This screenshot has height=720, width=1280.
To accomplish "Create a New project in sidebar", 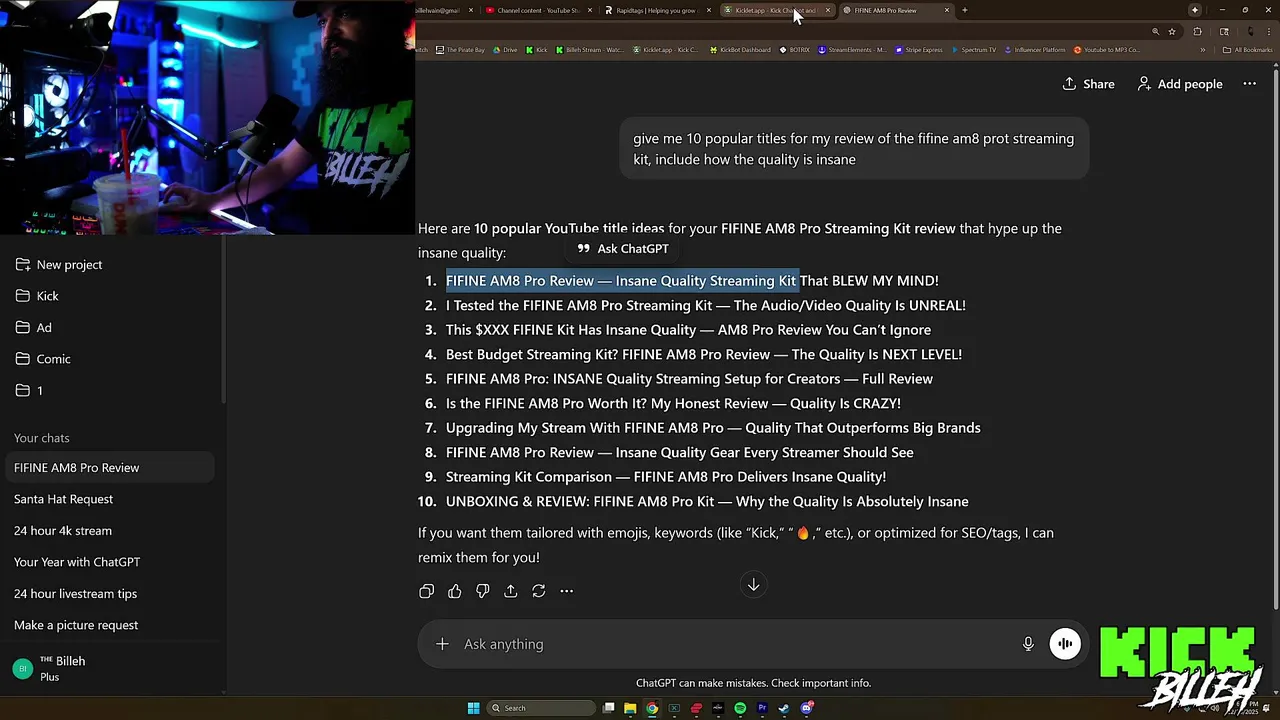I will coord(112,265).
